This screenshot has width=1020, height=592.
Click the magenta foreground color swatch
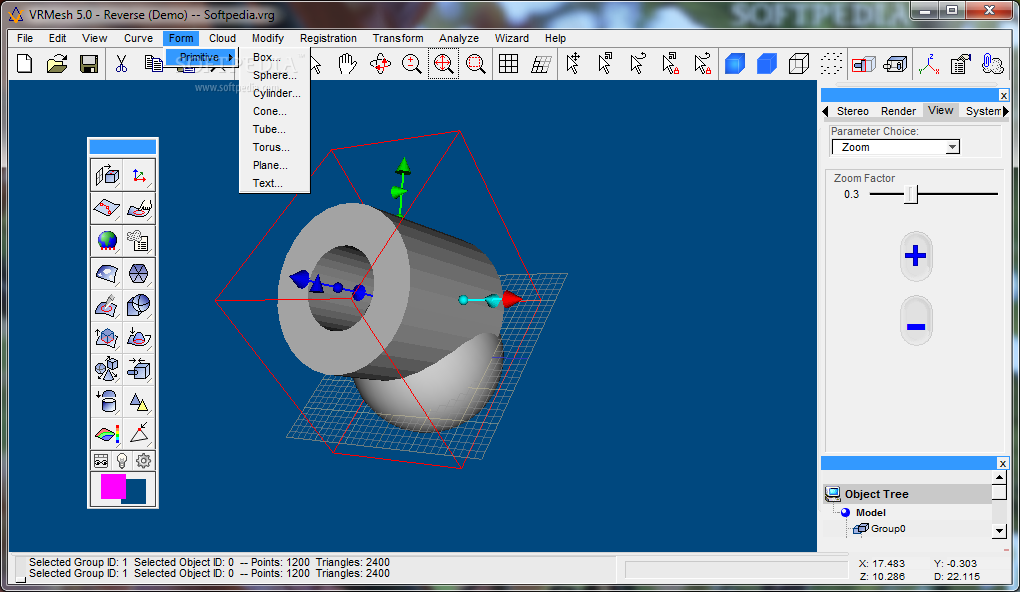click(113, 486)
